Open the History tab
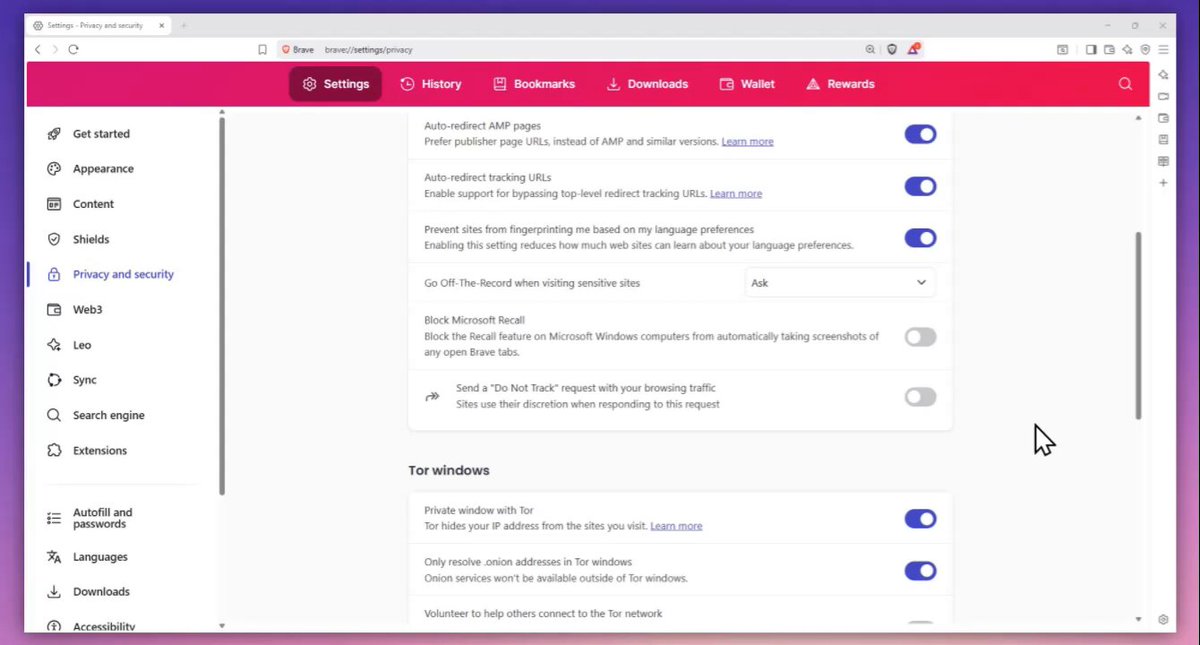The image size is (1200, 645). pos(430,84)
